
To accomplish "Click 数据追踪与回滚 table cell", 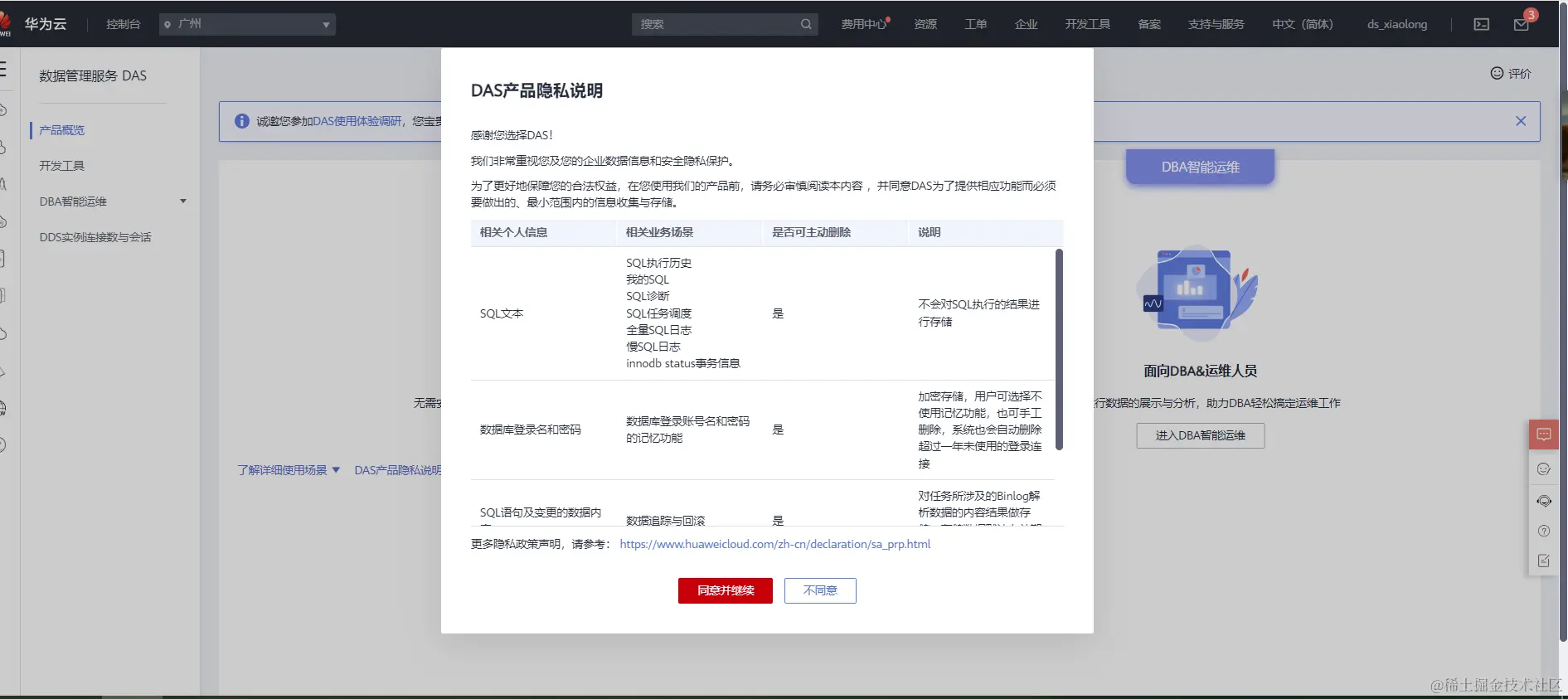I will pos(666,520).
